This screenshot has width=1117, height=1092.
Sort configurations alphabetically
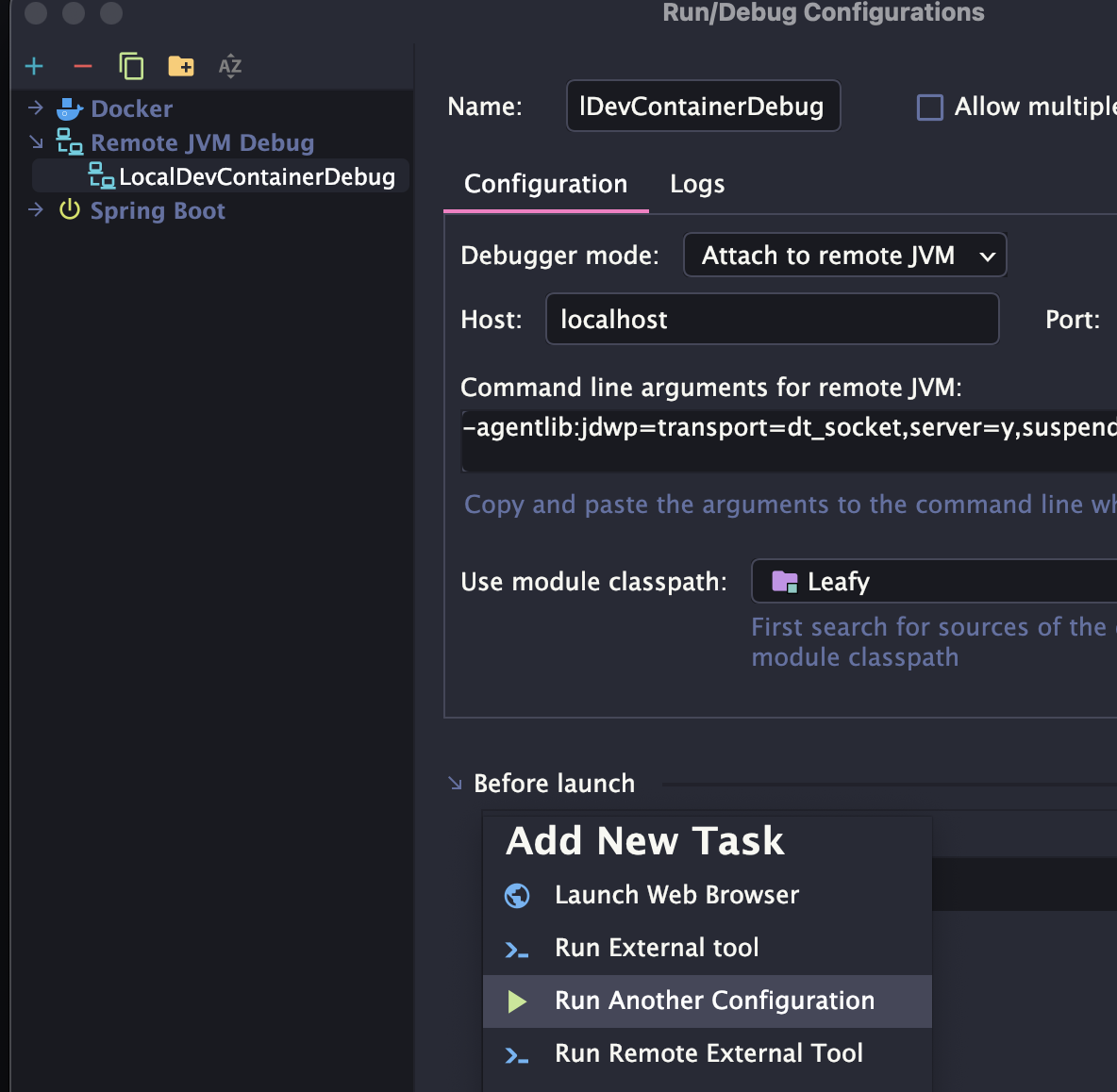(x=229, y=66)
